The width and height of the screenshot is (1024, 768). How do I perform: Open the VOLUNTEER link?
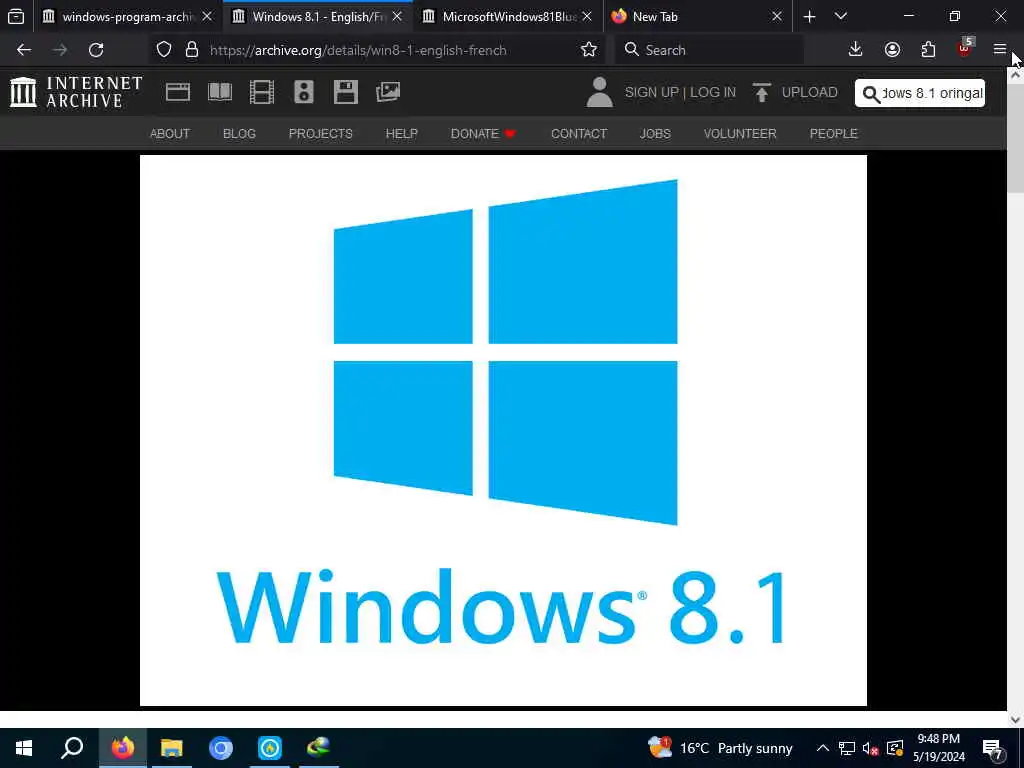point(740,133)
